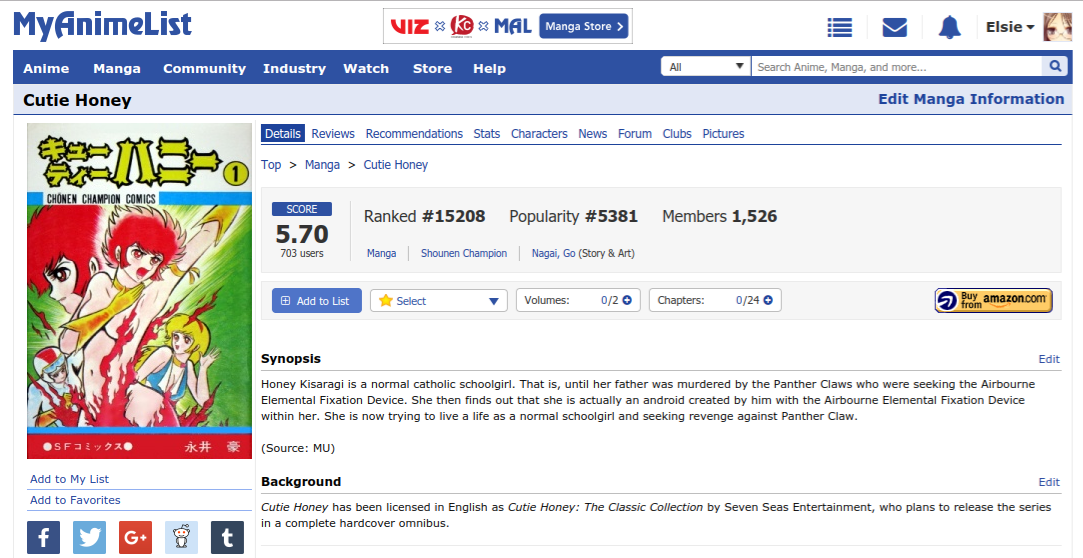
Task: Click Cutie Honey in the breadcrumb
Action: click(396, 164)
